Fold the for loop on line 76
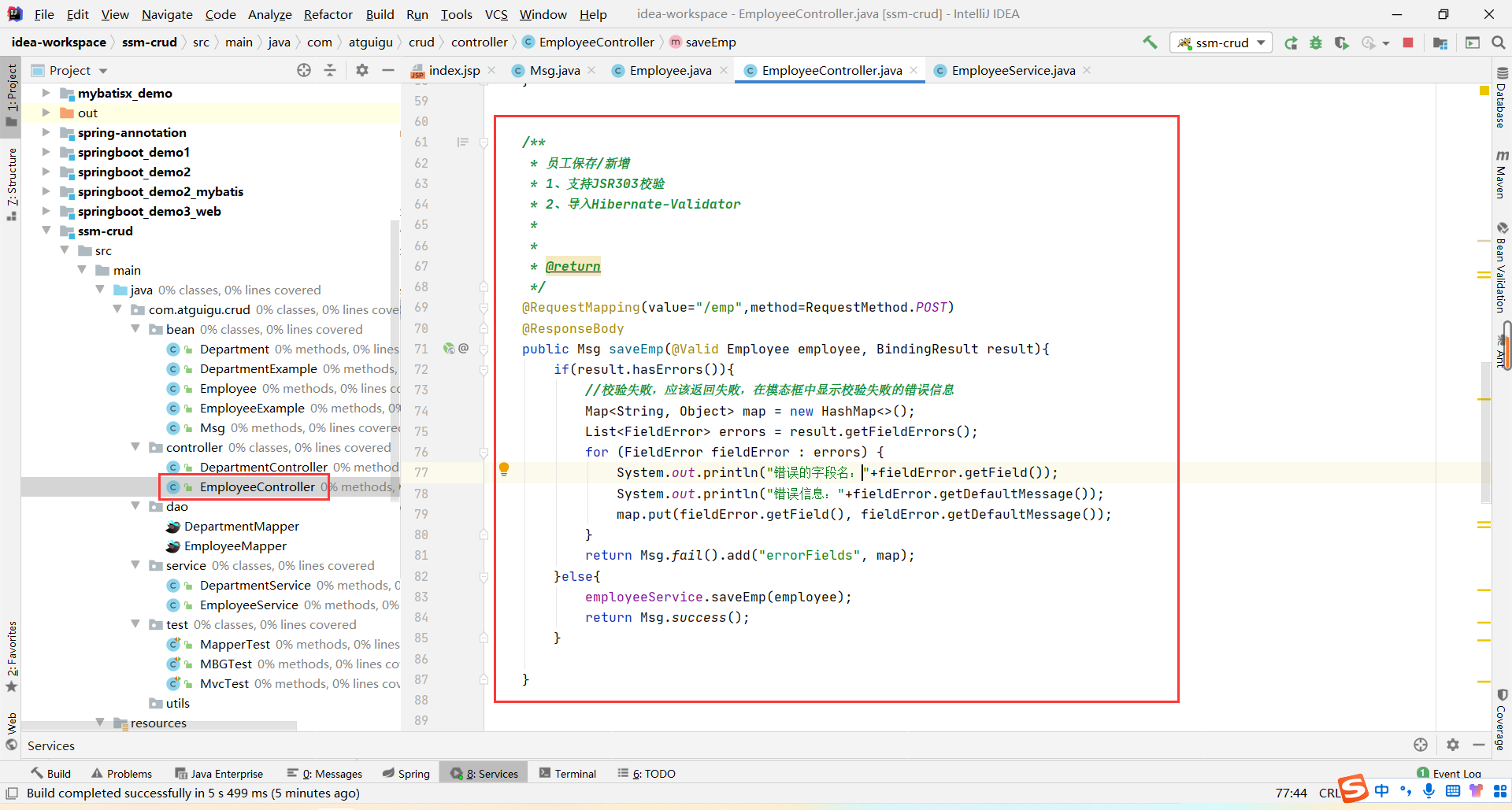1512x810 pixels. 484,452
